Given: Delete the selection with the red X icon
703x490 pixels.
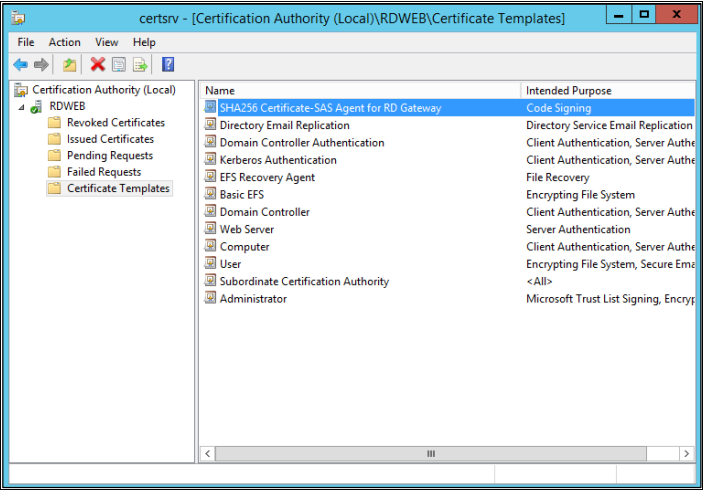Looking at the screenshot, I should [97, 65].
